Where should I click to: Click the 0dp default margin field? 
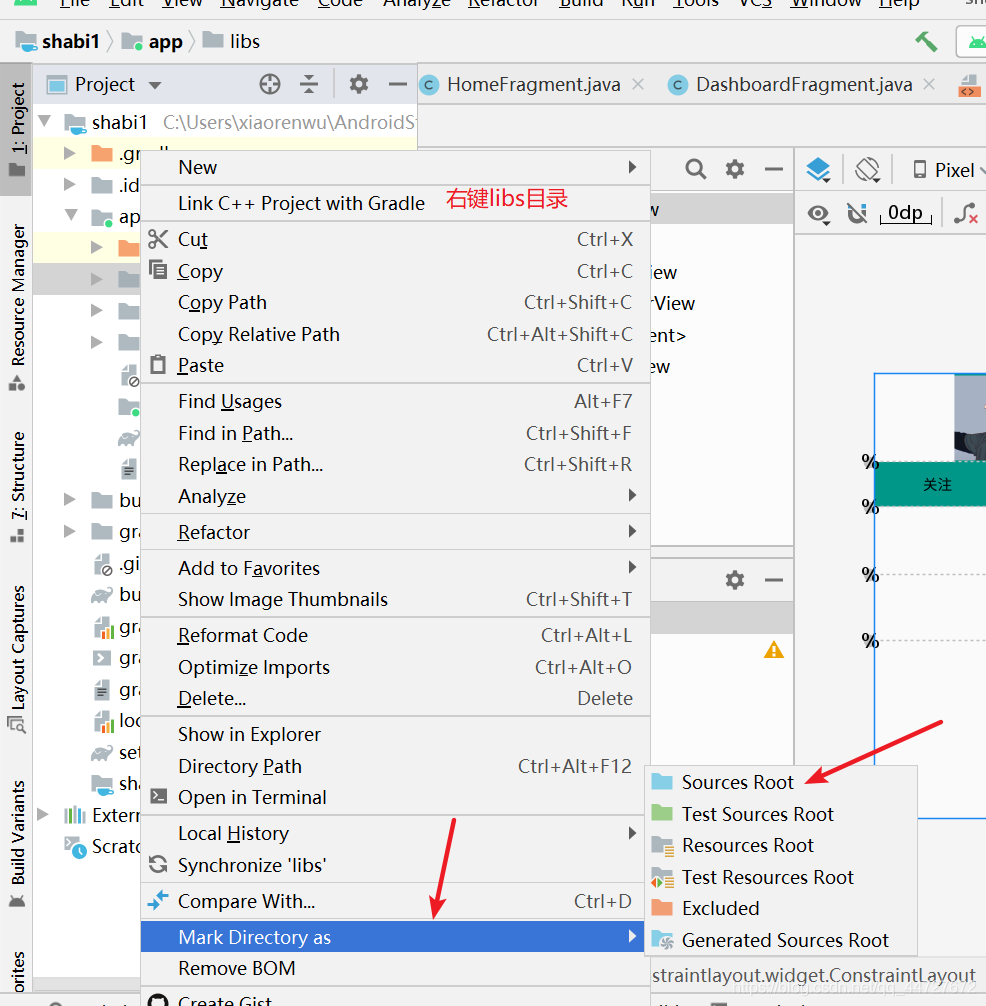[905, 213]
